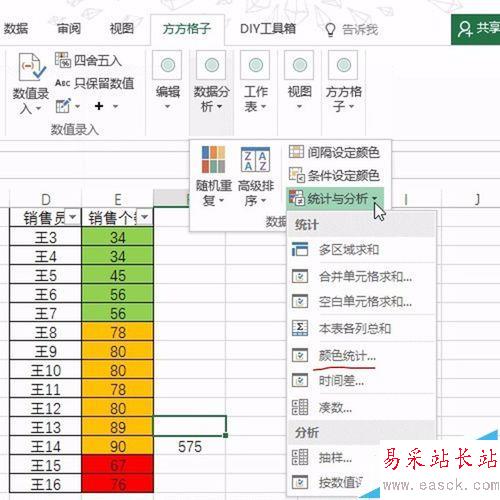Click the 高级排序 ZA sort icon
The image size is (500, 500).
pos(256,159)
